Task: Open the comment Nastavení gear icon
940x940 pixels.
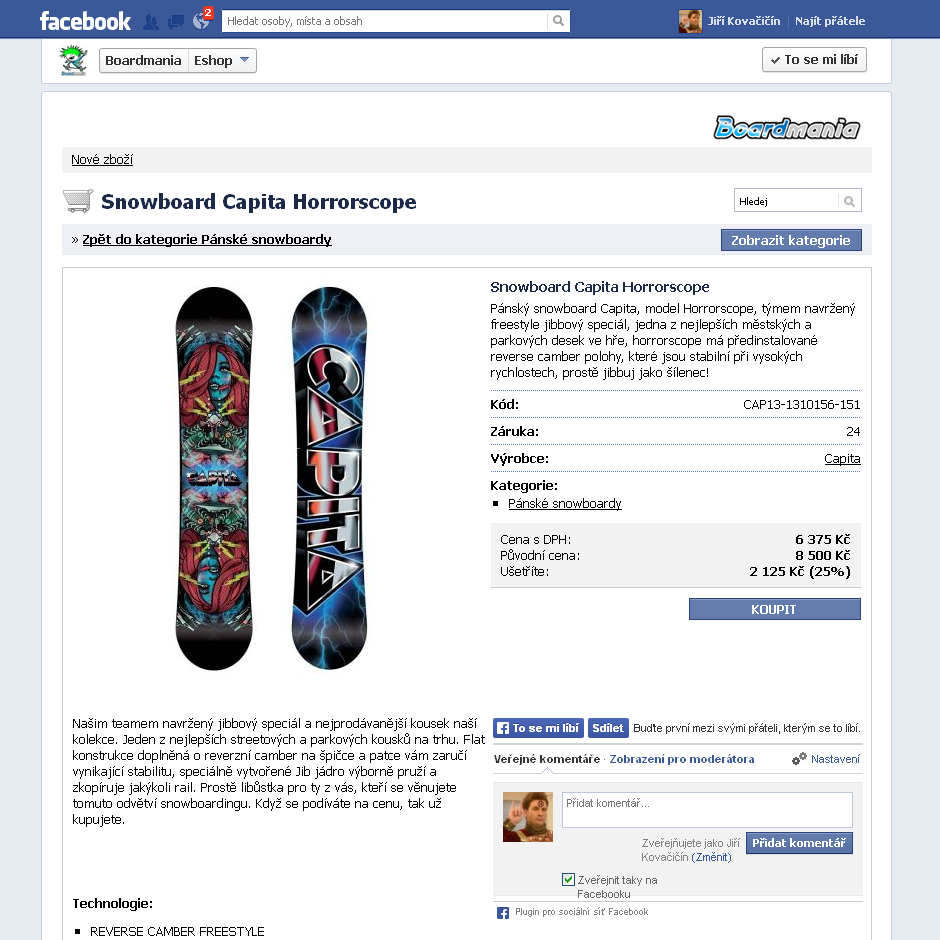Action: pos(799,759)
